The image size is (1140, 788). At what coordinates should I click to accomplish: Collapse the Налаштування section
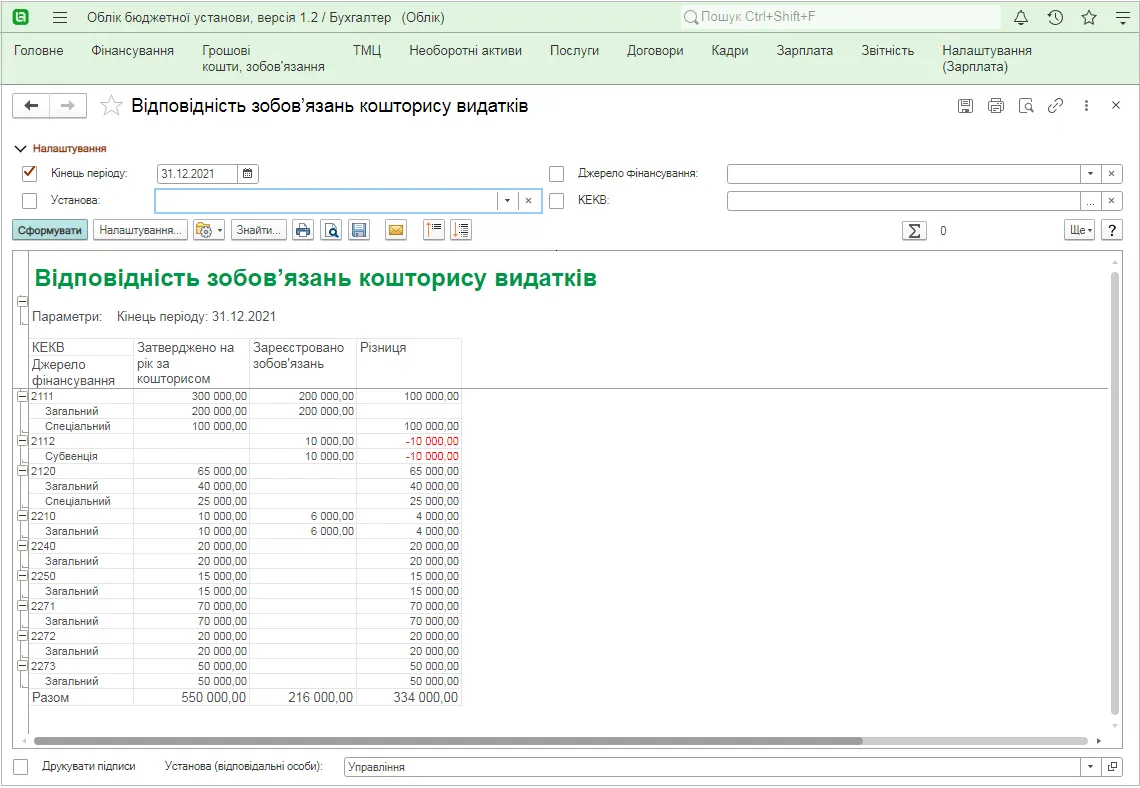[x=61, y=148]
